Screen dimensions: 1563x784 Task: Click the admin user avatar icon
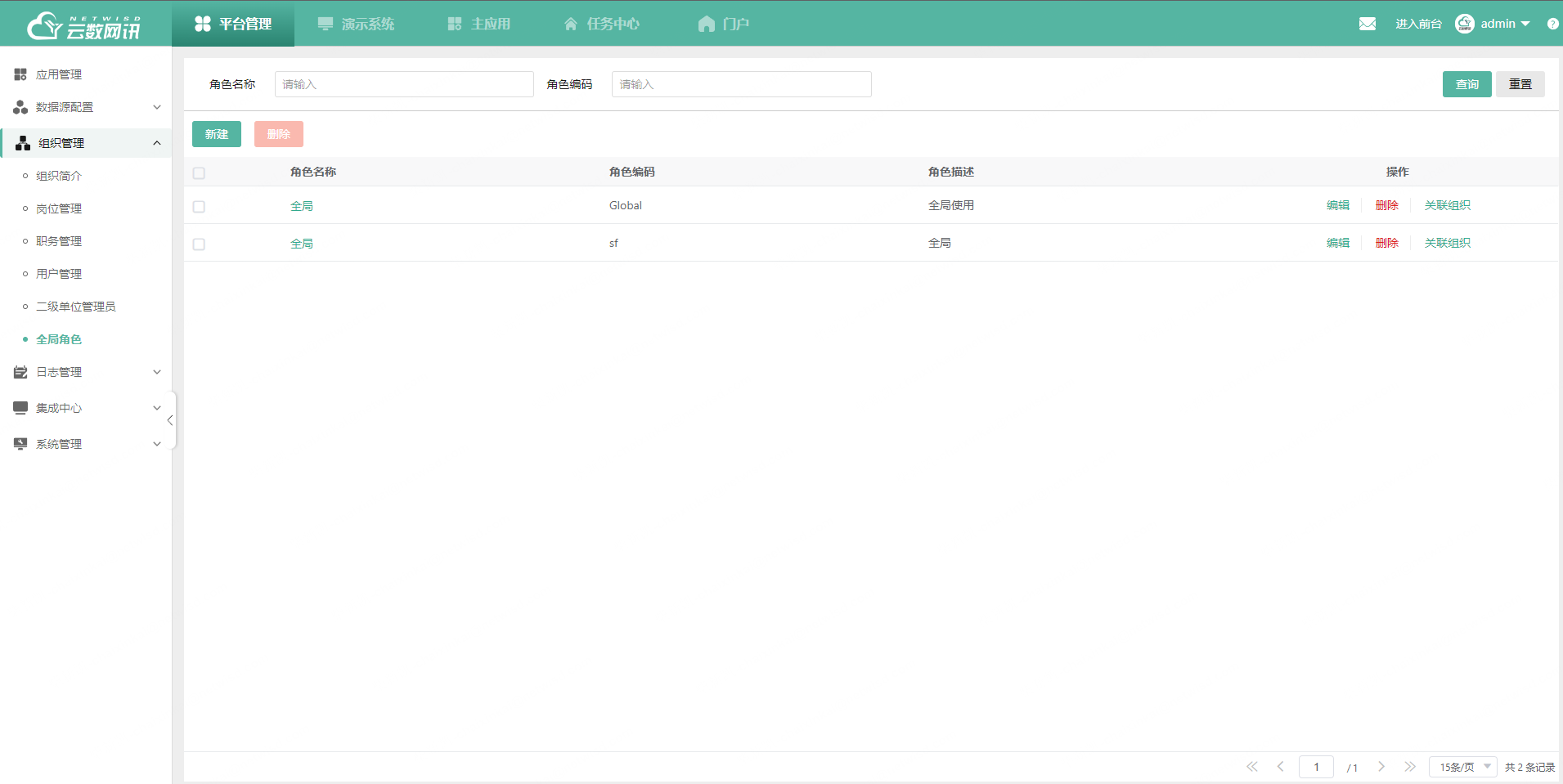[1464, 24]
